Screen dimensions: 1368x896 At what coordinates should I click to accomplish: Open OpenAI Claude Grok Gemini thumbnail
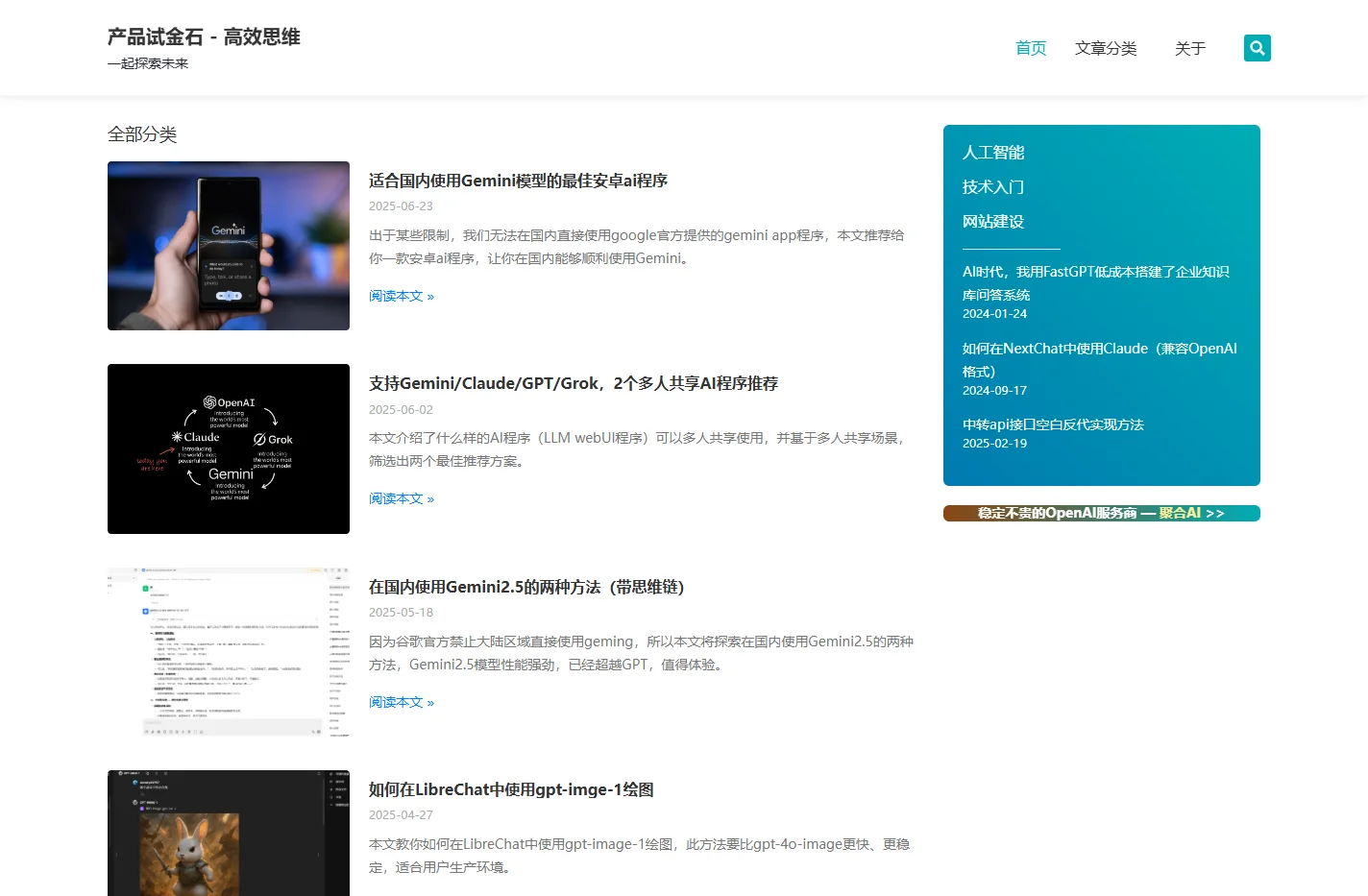coord(229,448)
